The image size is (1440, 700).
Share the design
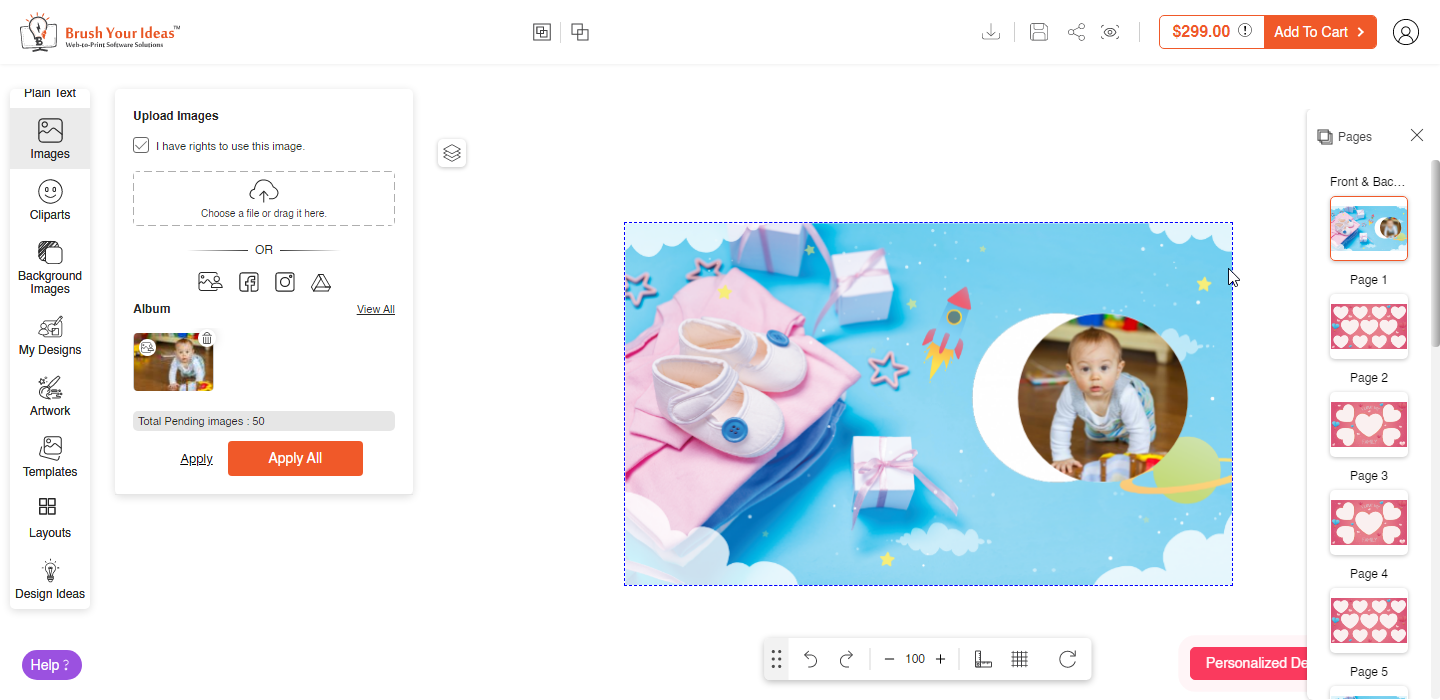pyautogui.click(x=1076, y=31)
